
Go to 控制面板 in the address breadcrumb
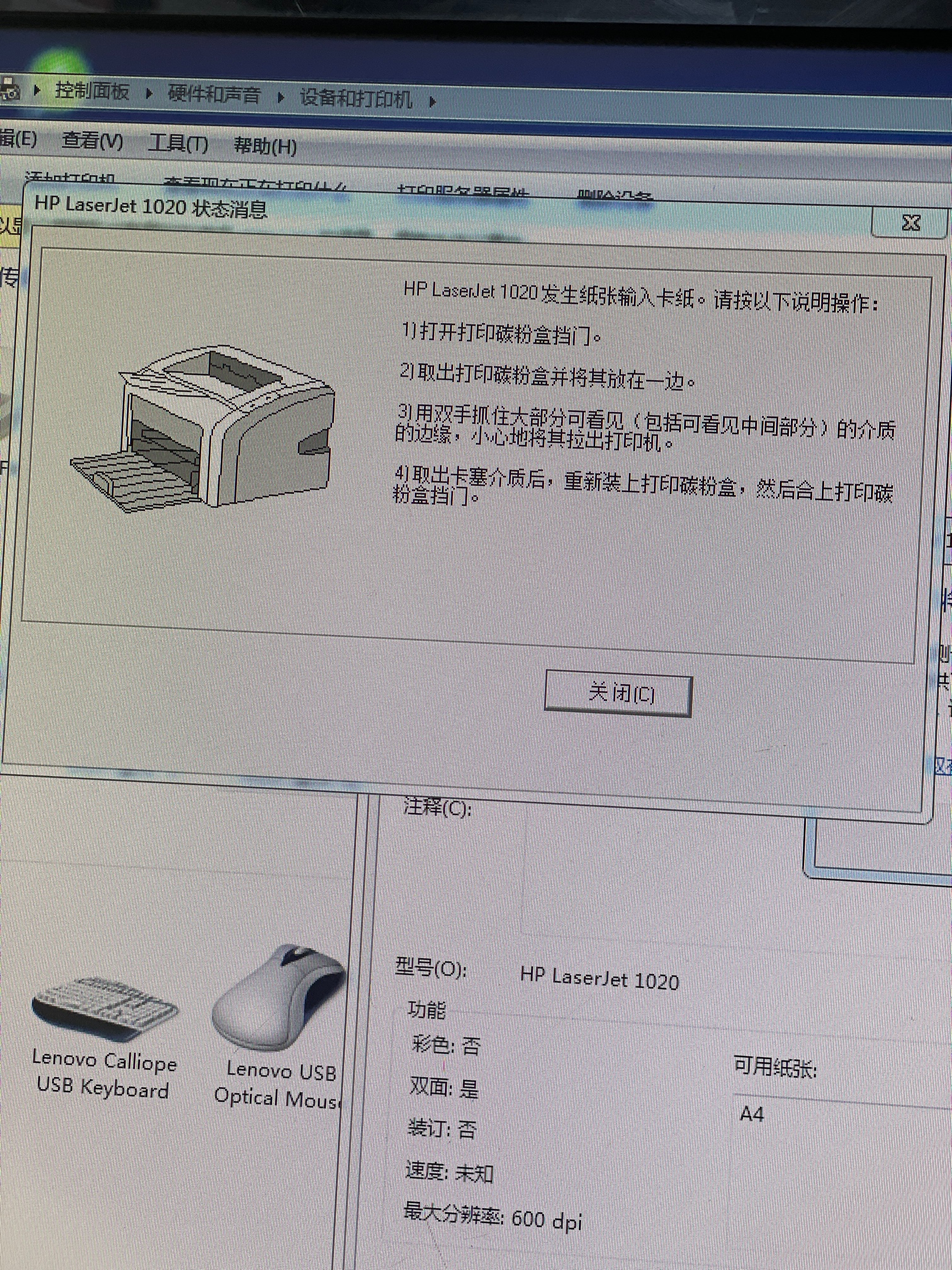coord(92,91)
